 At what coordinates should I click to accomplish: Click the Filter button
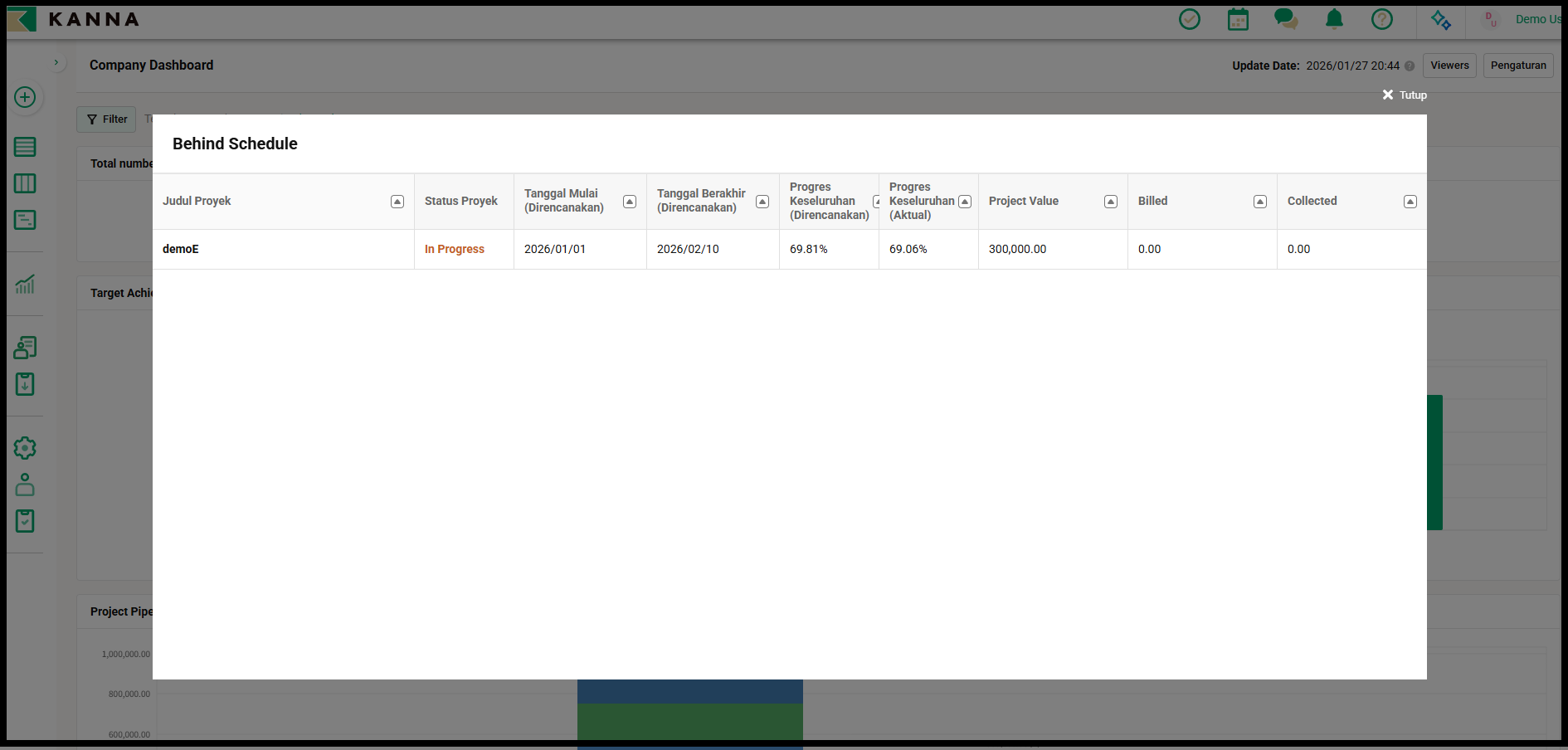106,119
